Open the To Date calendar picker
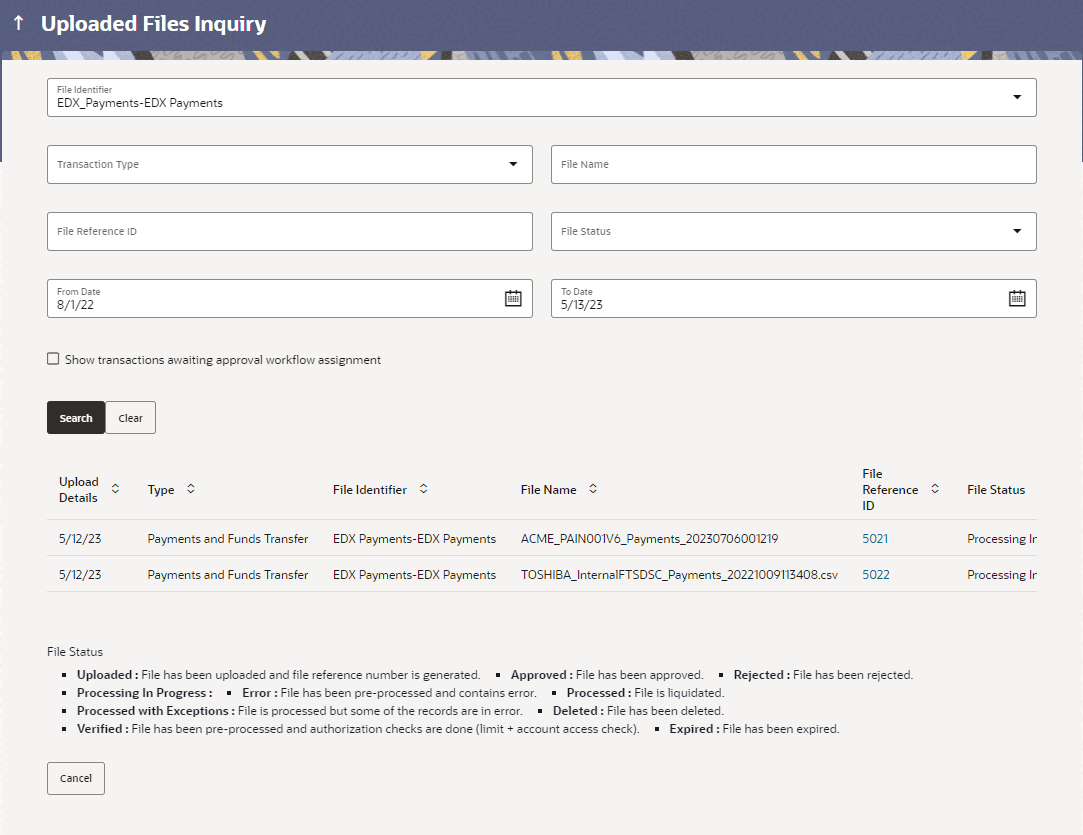This screenshot has width=1083, height=835. [1017, 298]
